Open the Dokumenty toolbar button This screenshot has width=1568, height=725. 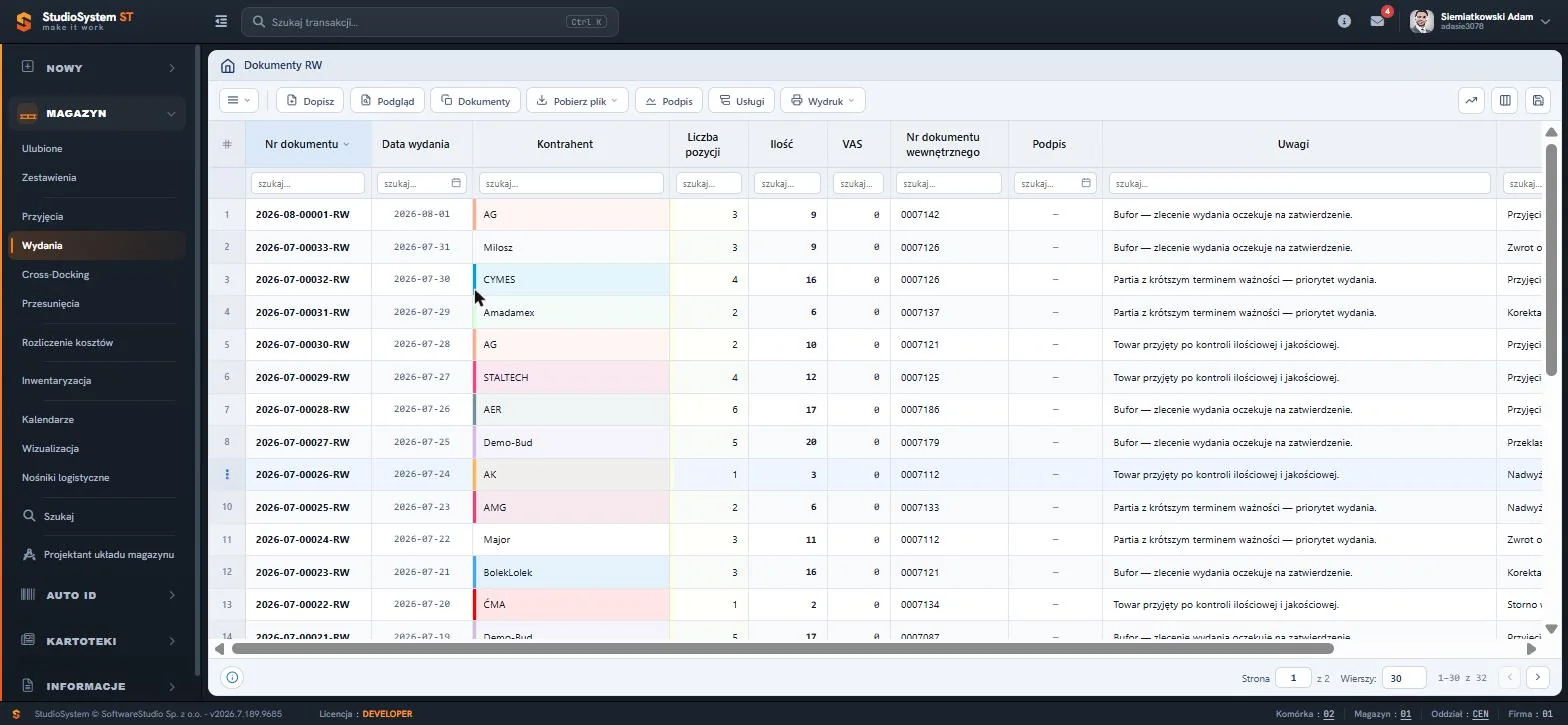point(476,100)
